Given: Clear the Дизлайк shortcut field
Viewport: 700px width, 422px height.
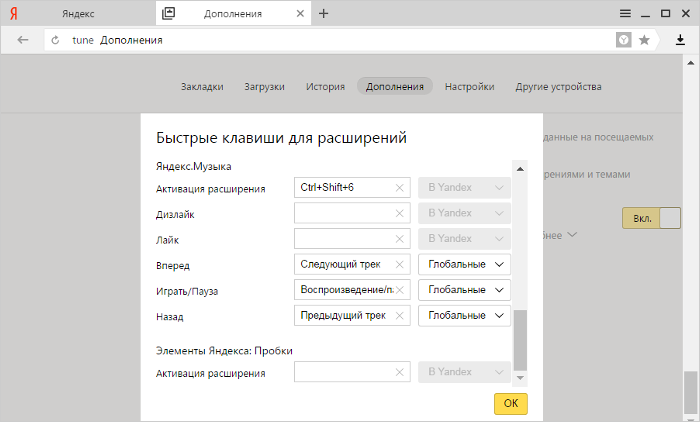Looking at the screenshot, I should click(x=400, y=213).
